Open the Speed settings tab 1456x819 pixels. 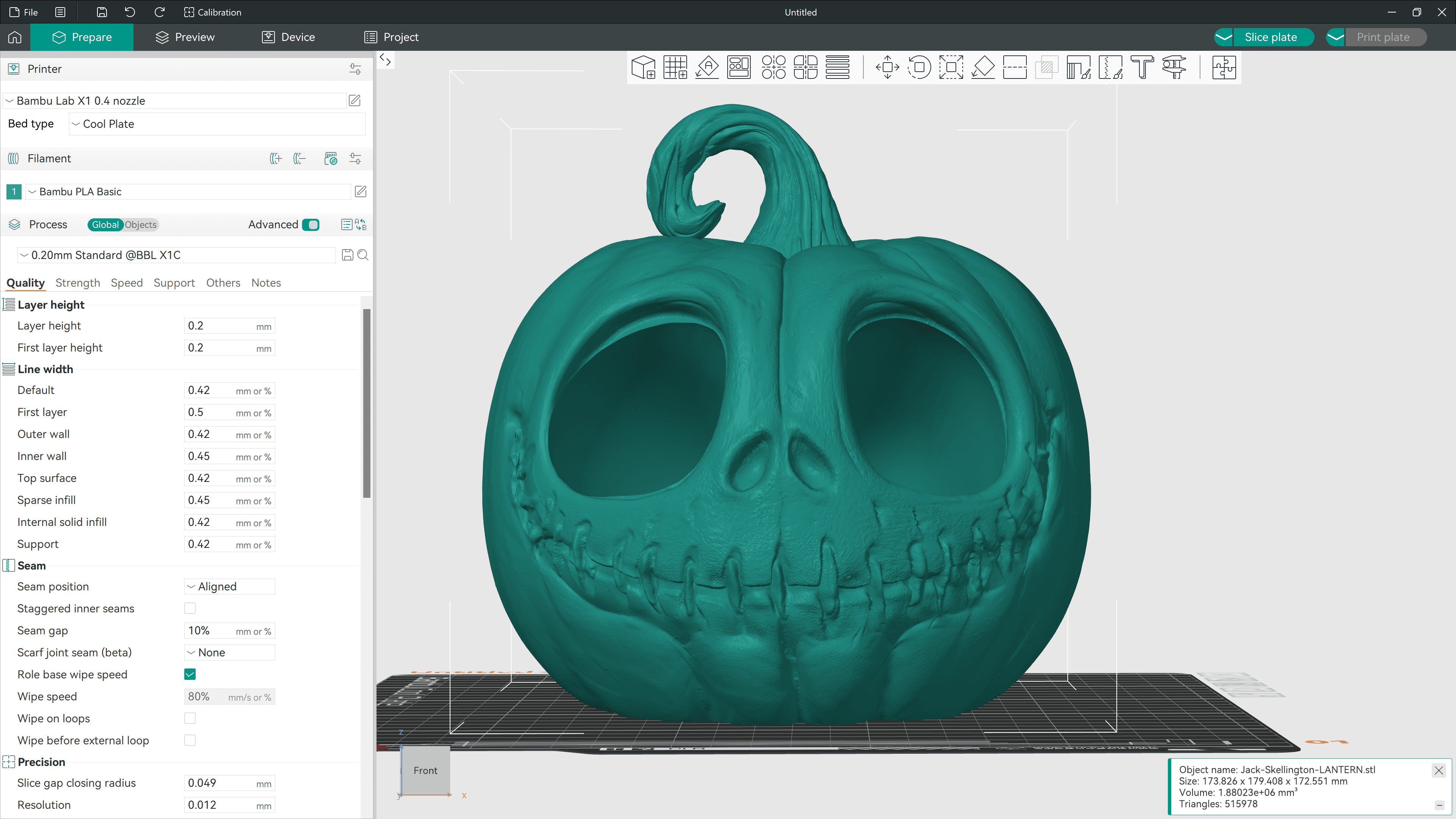coord(127,282)
